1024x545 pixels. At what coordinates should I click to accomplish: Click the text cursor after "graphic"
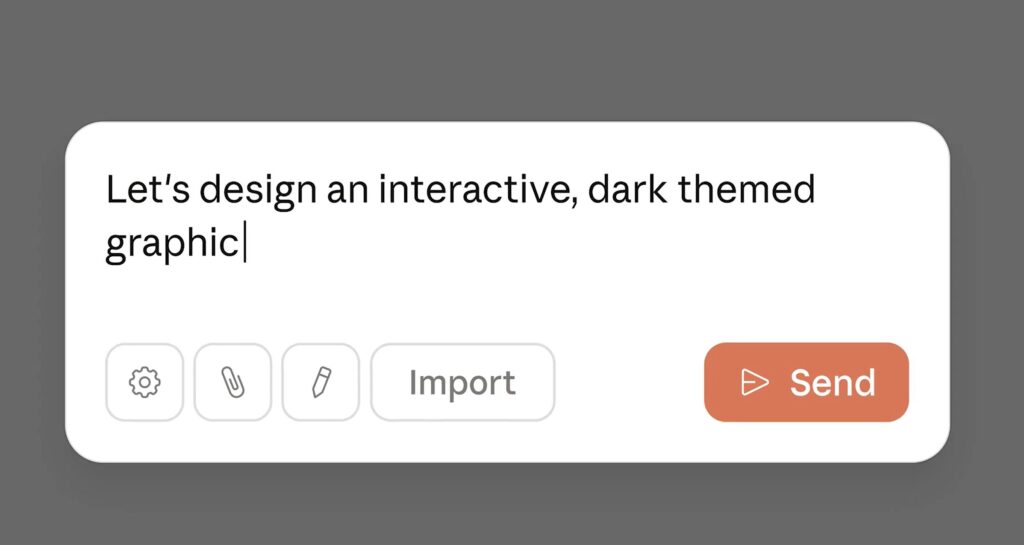tap(245, 244)
